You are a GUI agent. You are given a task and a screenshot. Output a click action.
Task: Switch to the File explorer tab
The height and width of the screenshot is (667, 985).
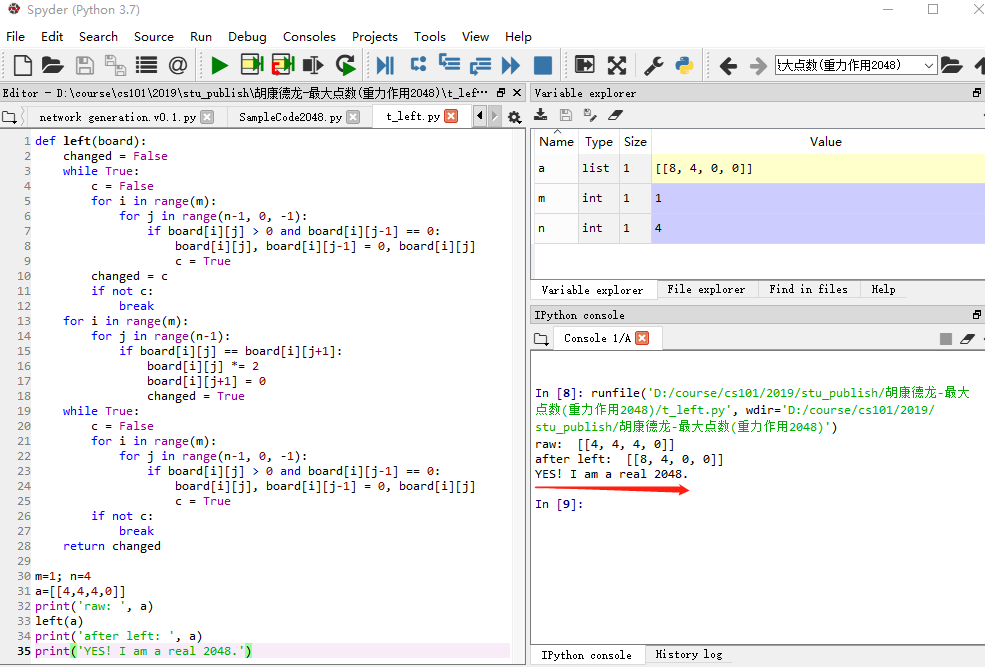706,290
